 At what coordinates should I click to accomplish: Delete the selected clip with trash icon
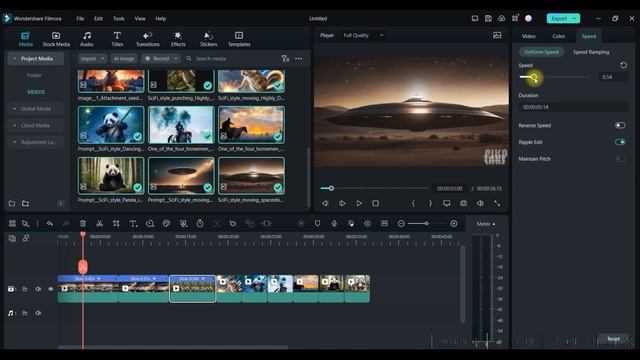[x=83, y=224]
